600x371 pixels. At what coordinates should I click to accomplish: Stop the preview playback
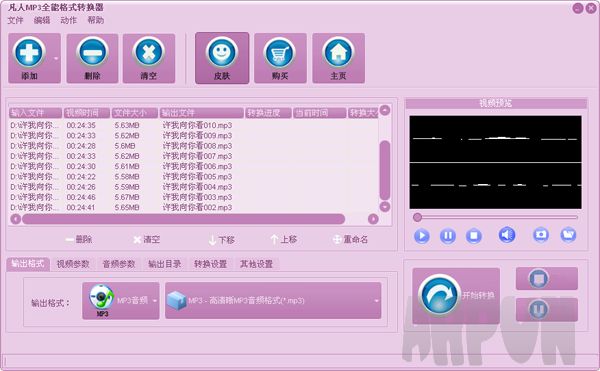474,236
